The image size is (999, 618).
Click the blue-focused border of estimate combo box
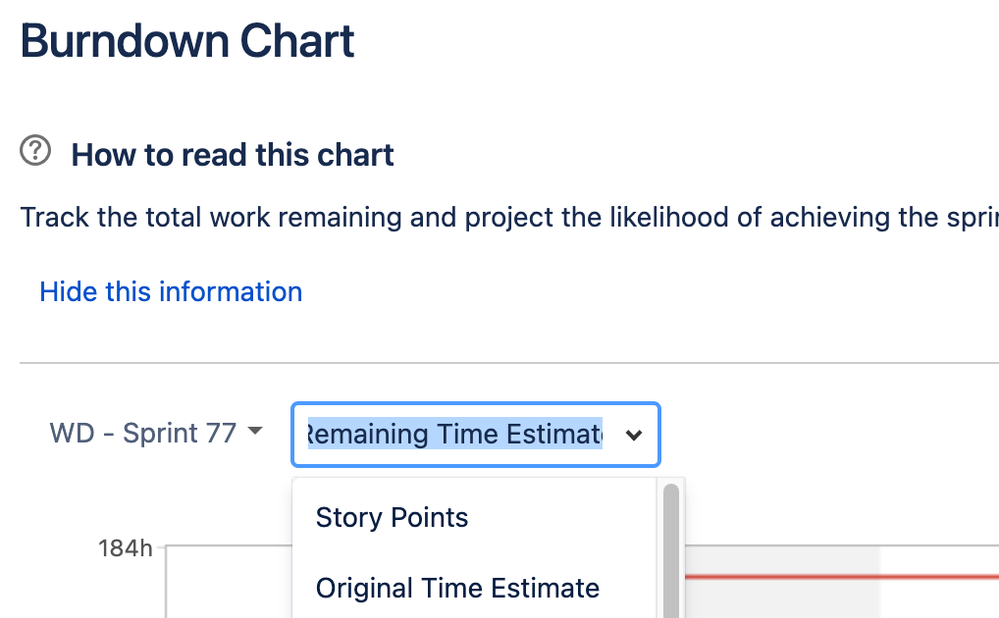(475, 404)
